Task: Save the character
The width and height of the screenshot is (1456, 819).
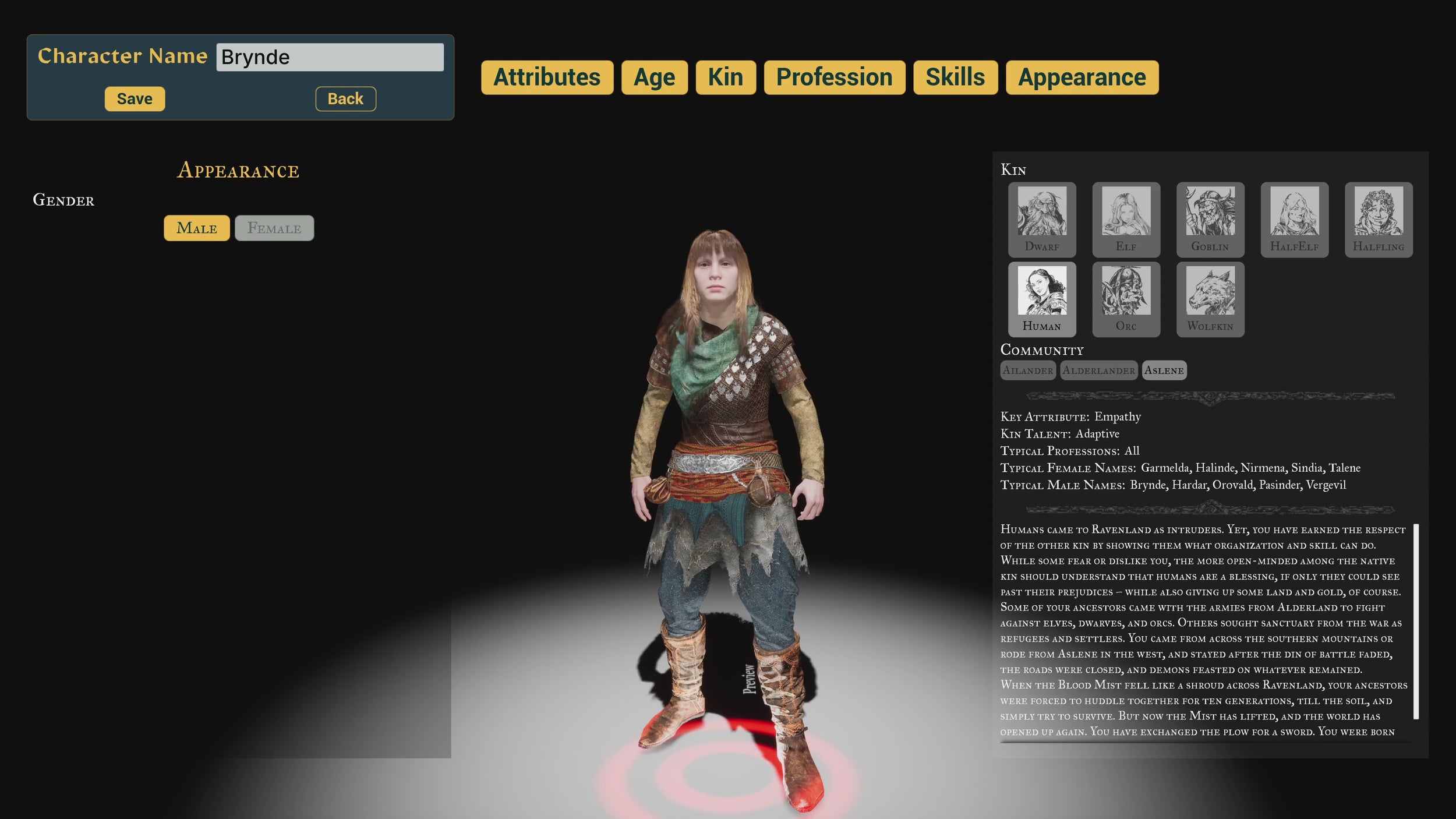Action: pyautogui.click(x=135, y=99)
